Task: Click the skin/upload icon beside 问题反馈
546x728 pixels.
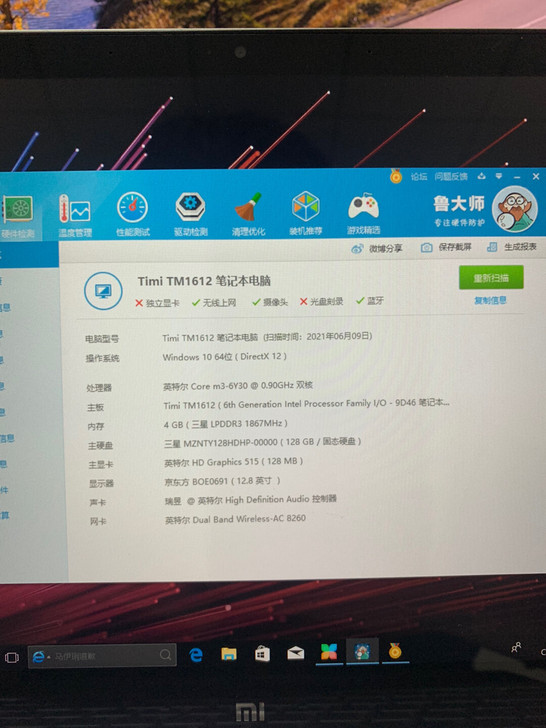Action: pyautogui.click(x=481, y=176)
